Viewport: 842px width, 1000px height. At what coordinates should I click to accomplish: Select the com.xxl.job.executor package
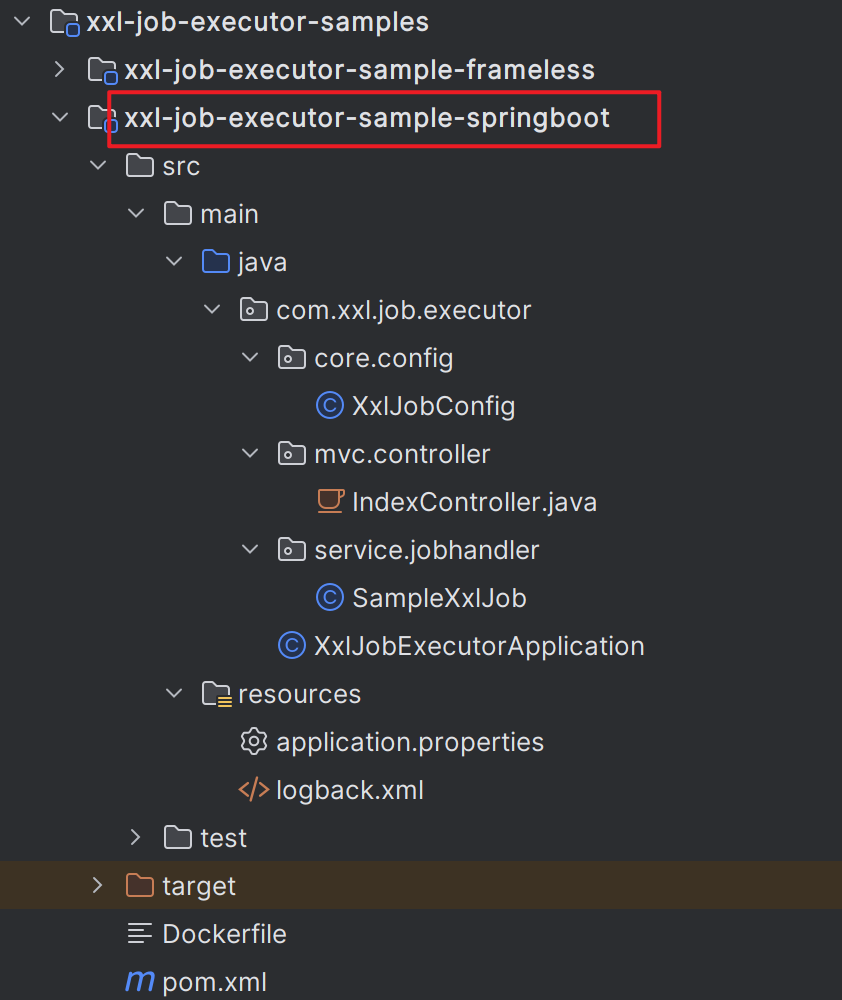pyautogui.click(x=403, y=310)
